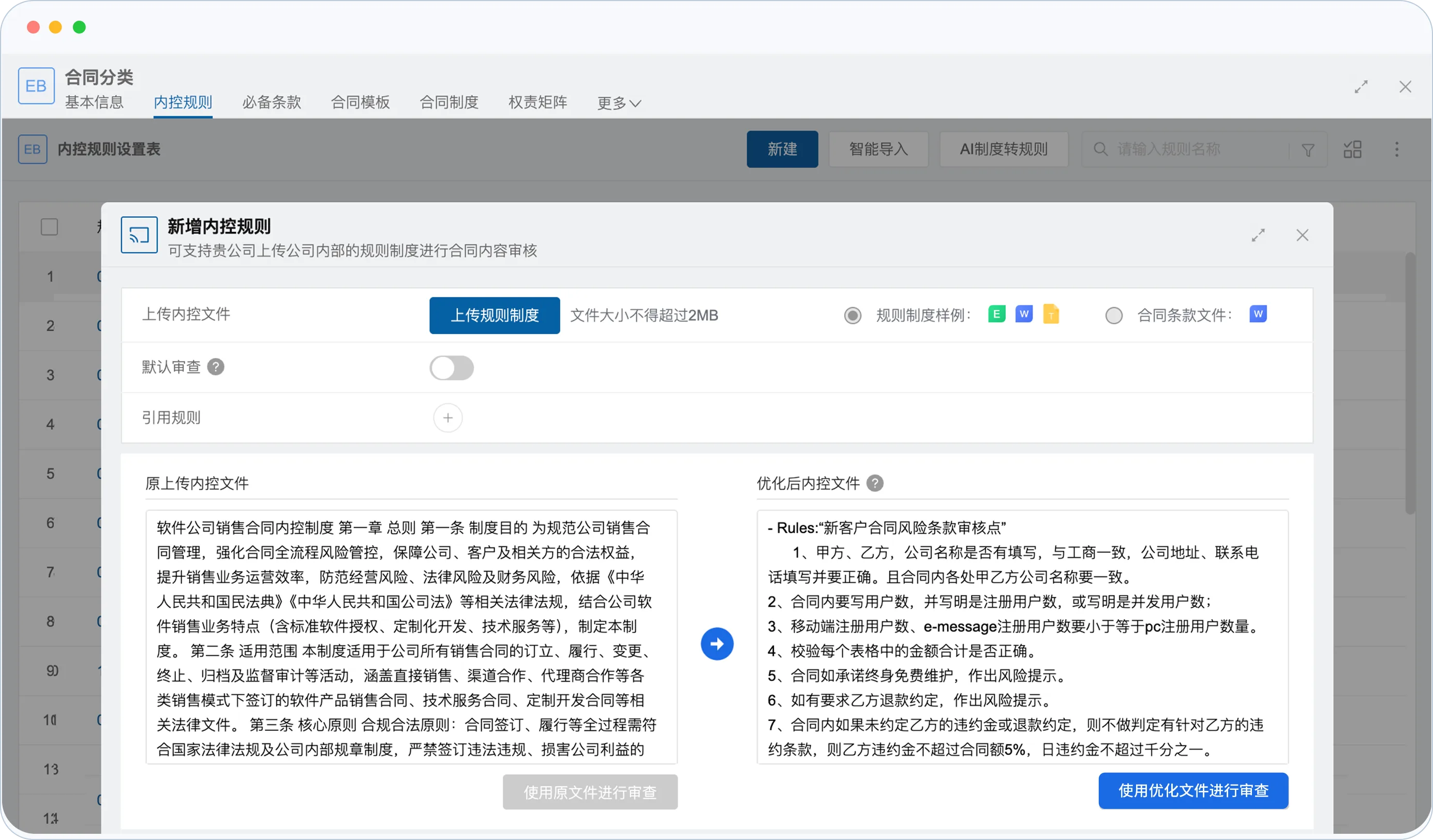Click the blue arrow convert button
This screenshot has width=1433, height=840.
click(717, 644)
